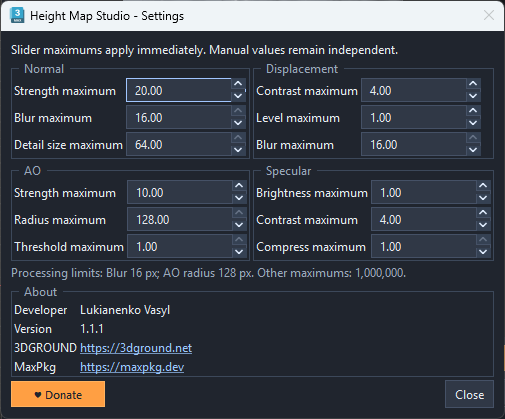
Task: Close the Settings dialog with Close button
Action: pos(469,394)
